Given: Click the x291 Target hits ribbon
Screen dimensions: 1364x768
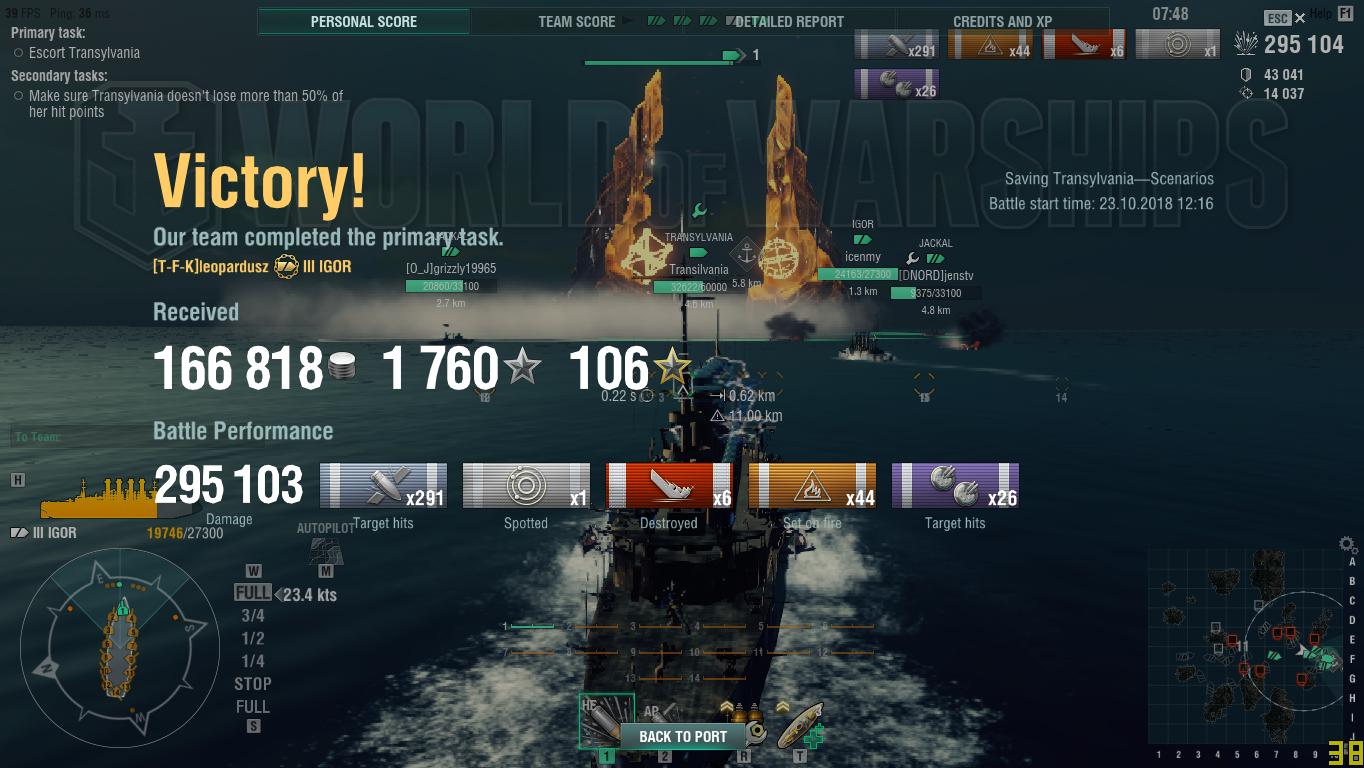Looking at the screenshot, I should point(383,486).
